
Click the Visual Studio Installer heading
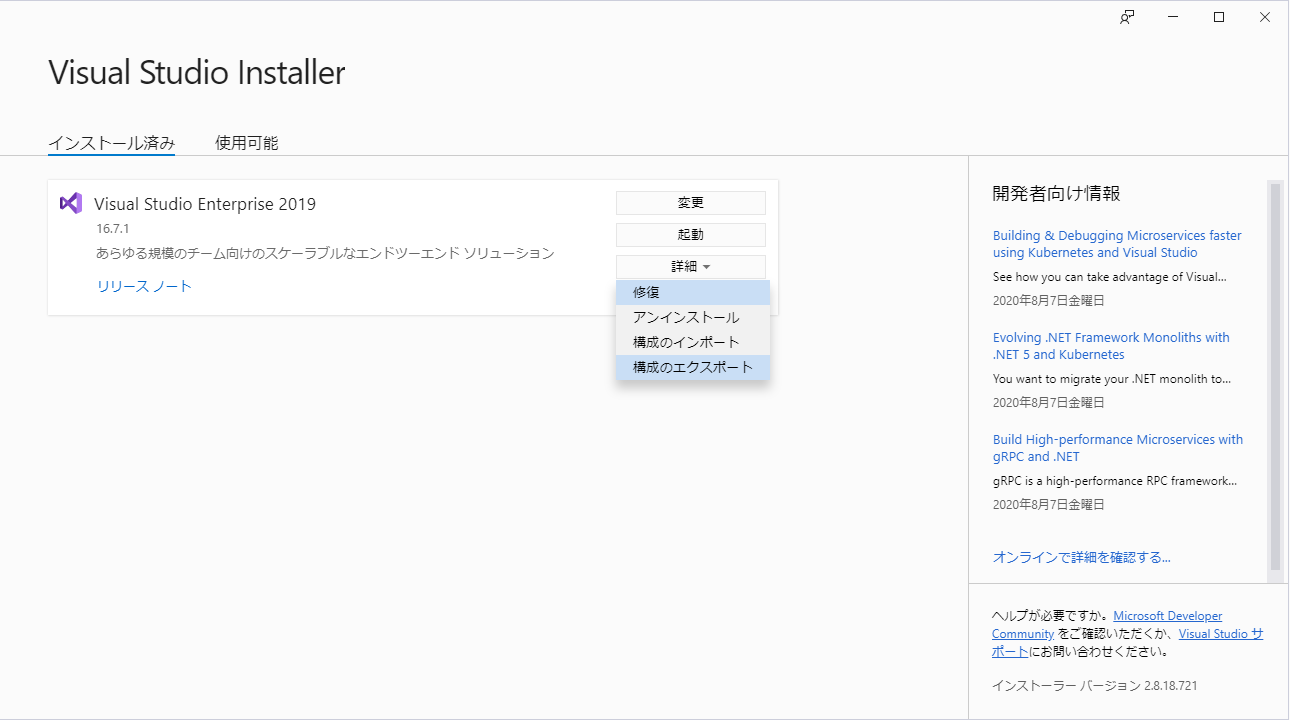tap(197, 73)
